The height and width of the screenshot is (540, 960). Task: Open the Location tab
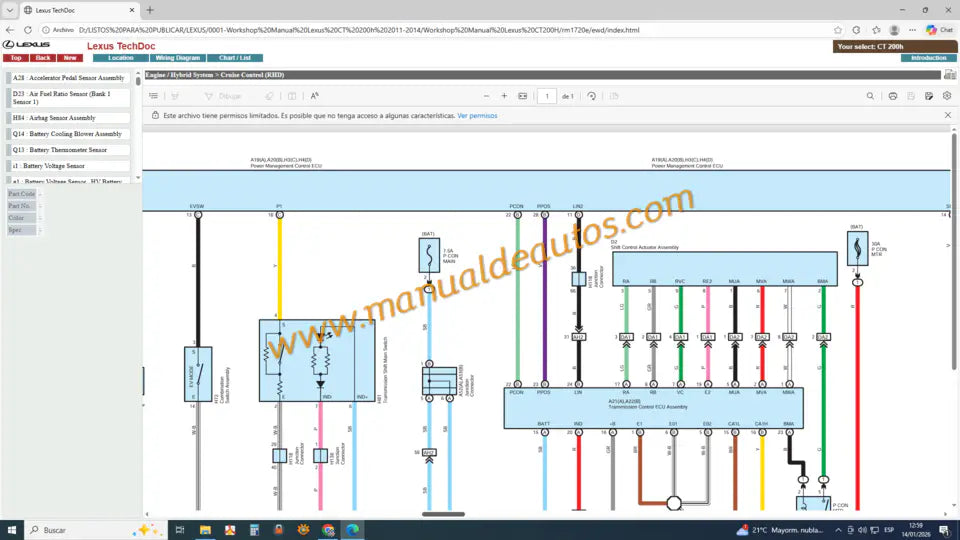(x=121, y=58)
